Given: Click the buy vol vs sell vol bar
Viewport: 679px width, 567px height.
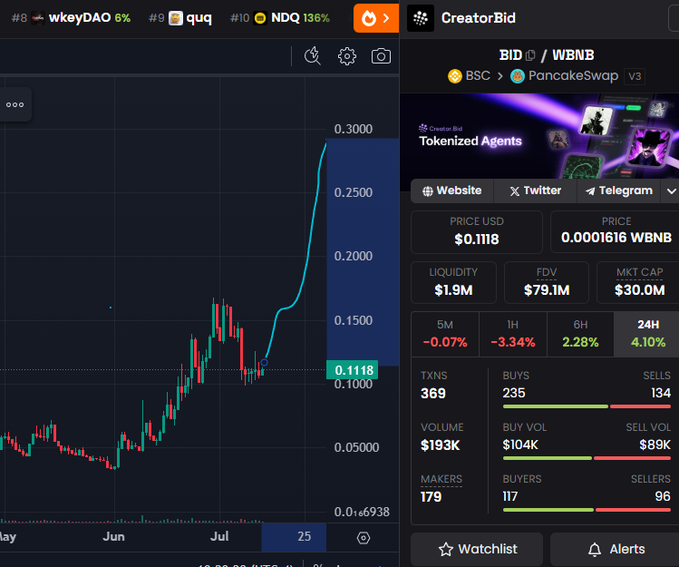Looking at the screenshot, I should [587, 458].
